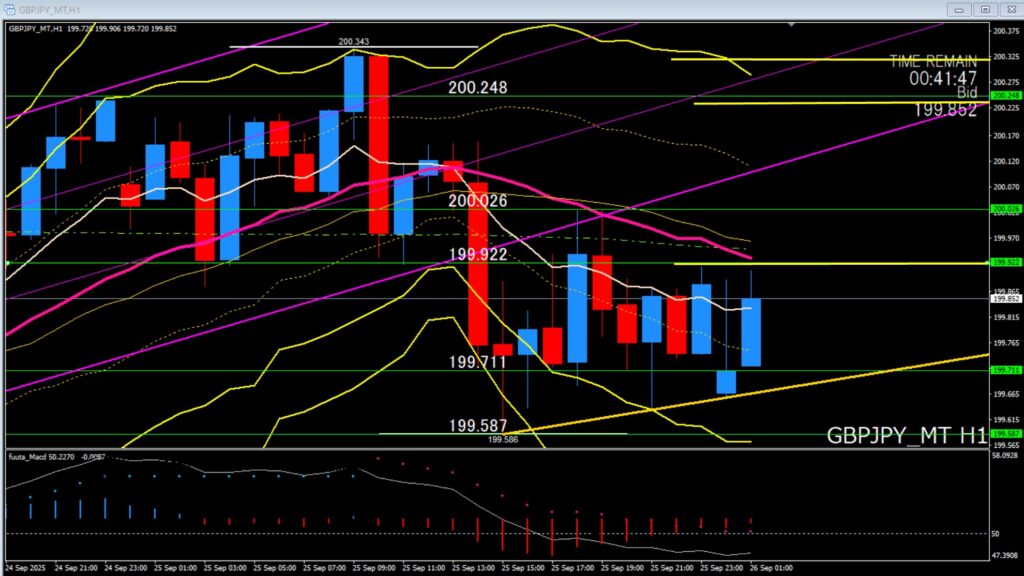Close the GBPJPY_MT,H1 chart window
The image size is (1024, 576).
(1008, 8)
